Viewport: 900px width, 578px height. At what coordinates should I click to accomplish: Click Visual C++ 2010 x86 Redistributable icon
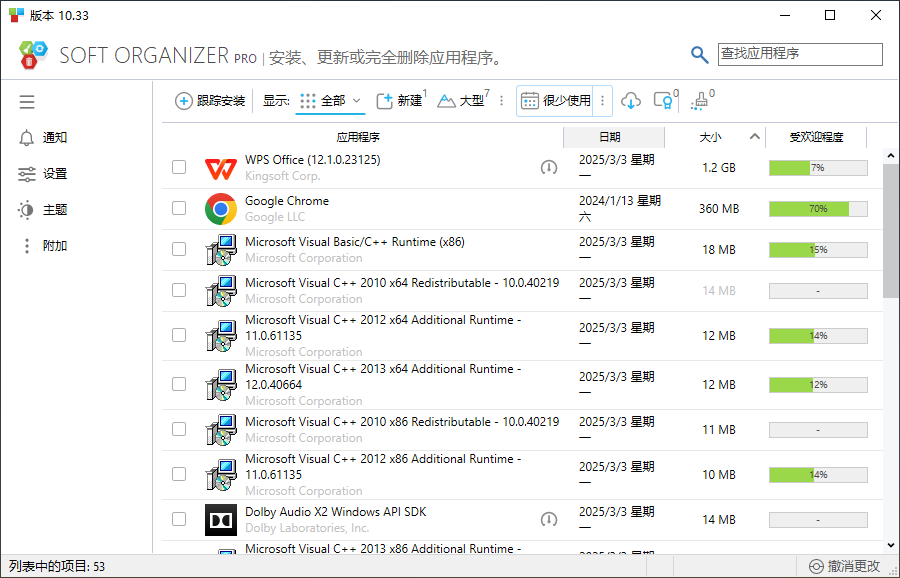coord(221,429)
